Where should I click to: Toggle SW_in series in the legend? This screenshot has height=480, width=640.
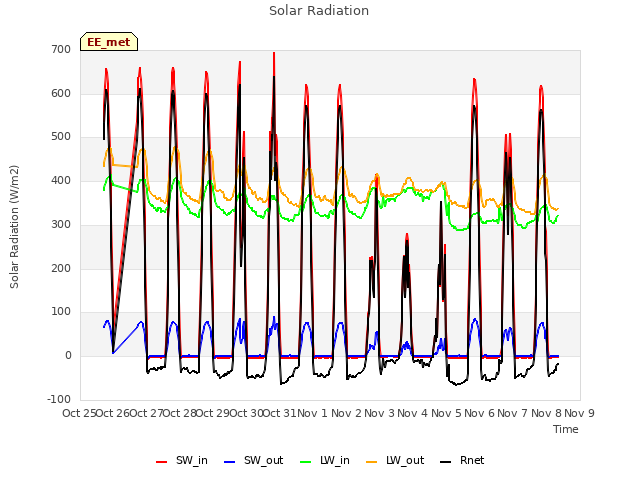click(x=182, y=460)
